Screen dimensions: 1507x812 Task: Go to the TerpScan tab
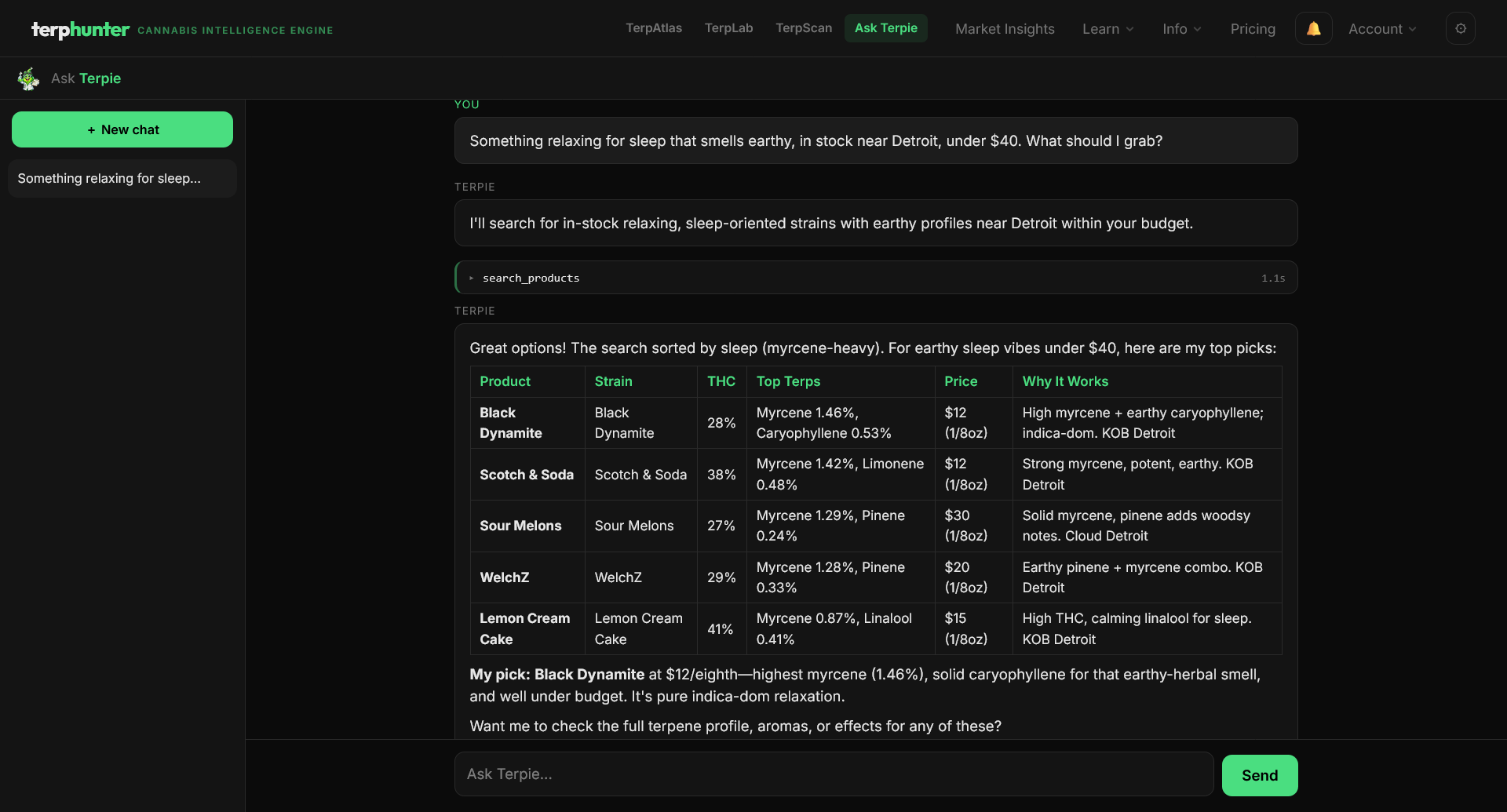point(804,28)
